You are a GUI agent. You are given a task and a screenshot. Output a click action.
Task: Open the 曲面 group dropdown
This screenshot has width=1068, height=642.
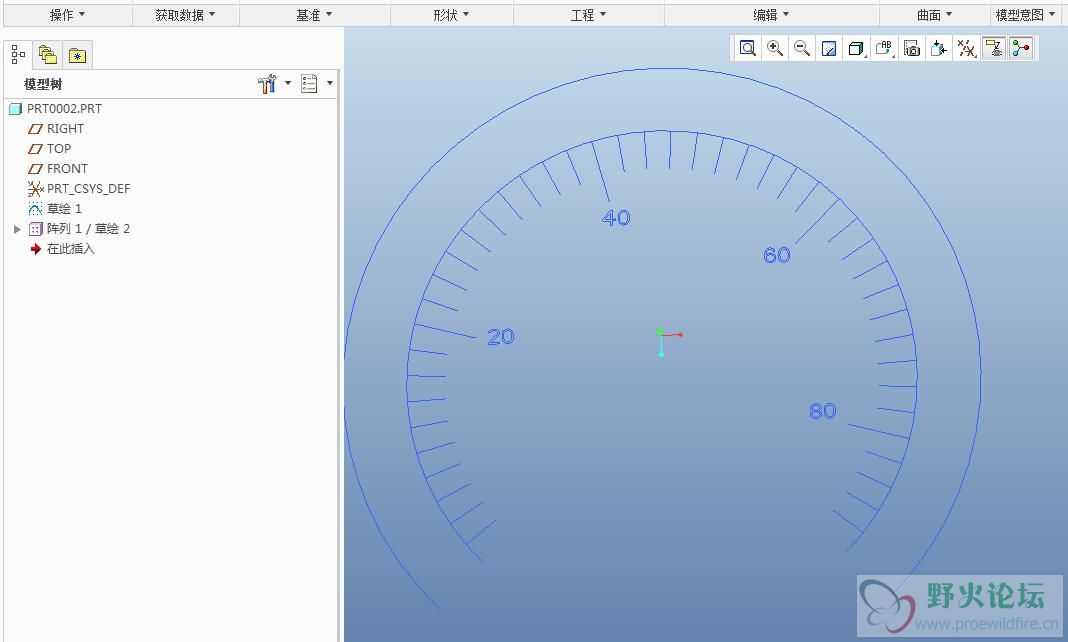[934, 15]
